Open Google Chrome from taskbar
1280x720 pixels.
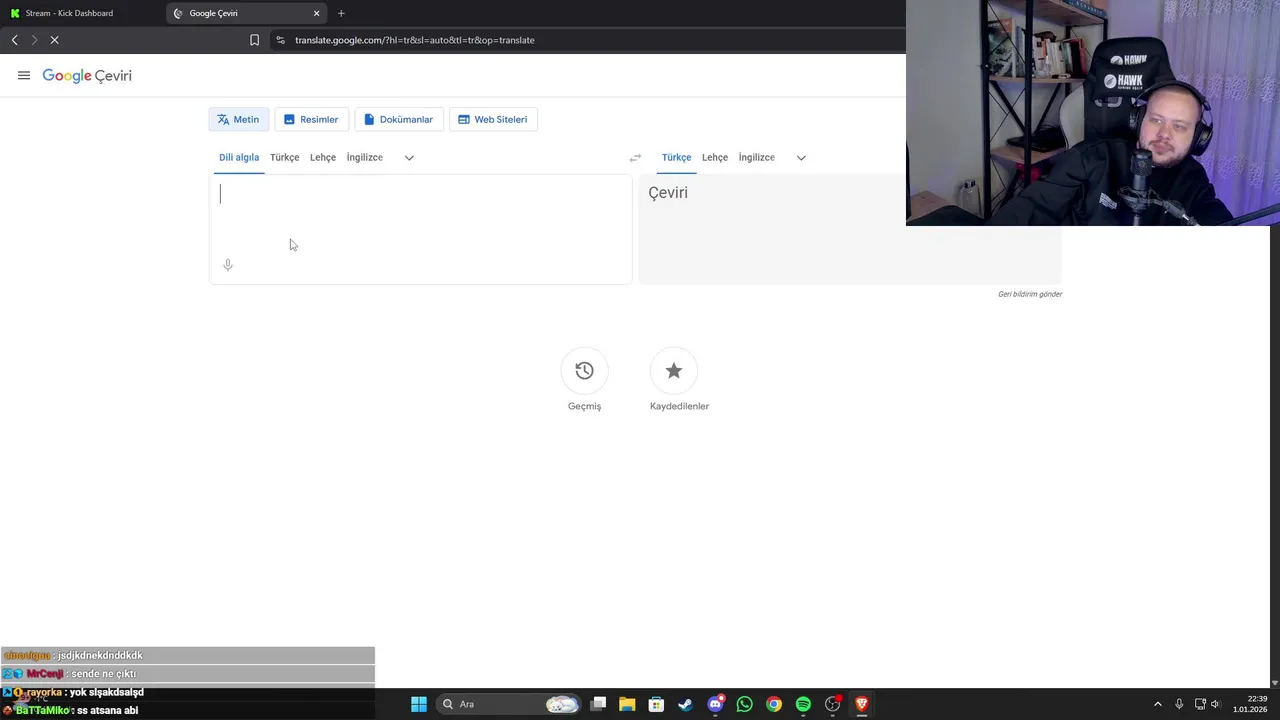click(x=774, y=704)
